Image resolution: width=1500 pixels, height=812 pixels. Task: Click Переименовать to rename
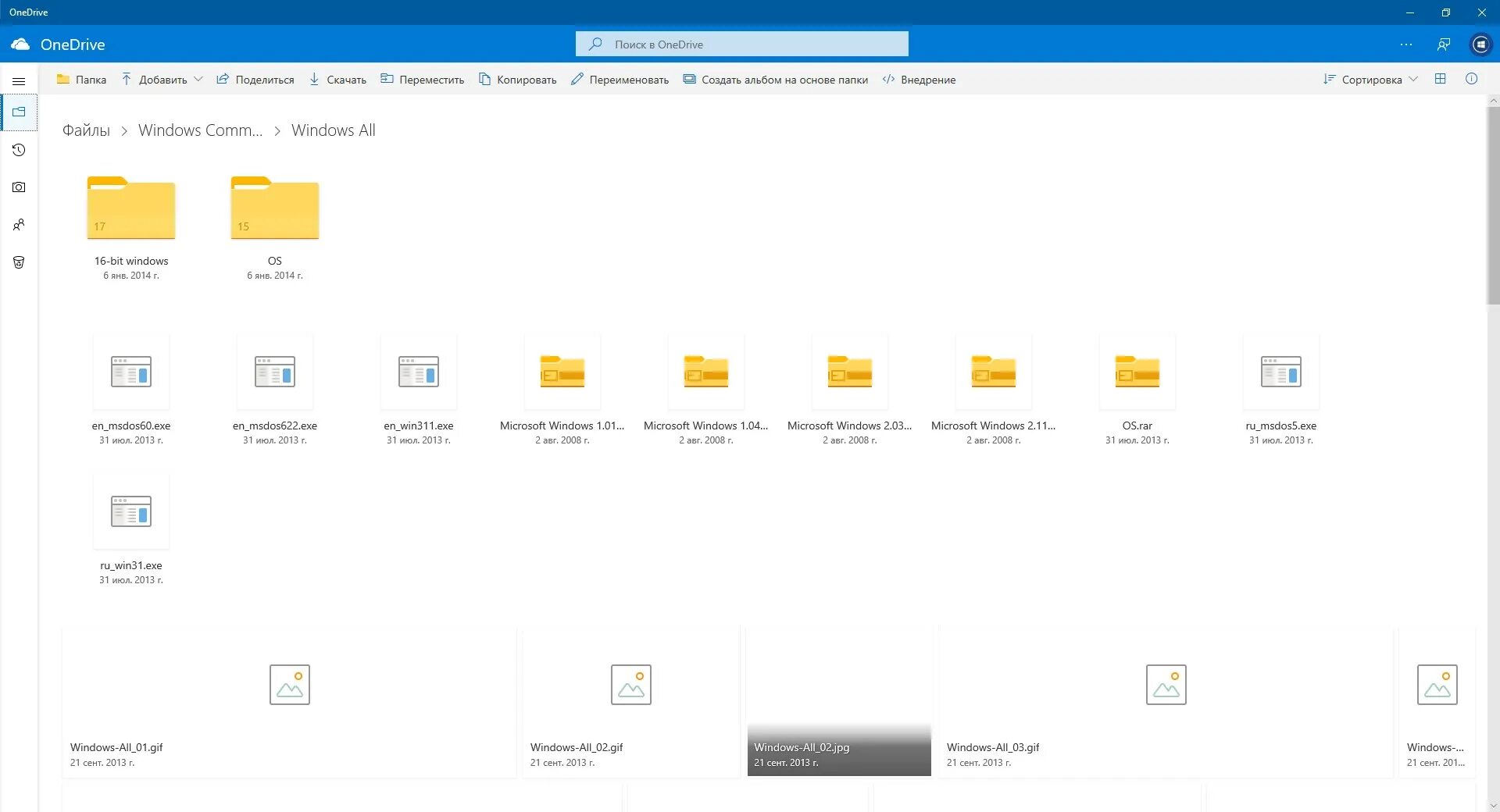coord(620,80)
